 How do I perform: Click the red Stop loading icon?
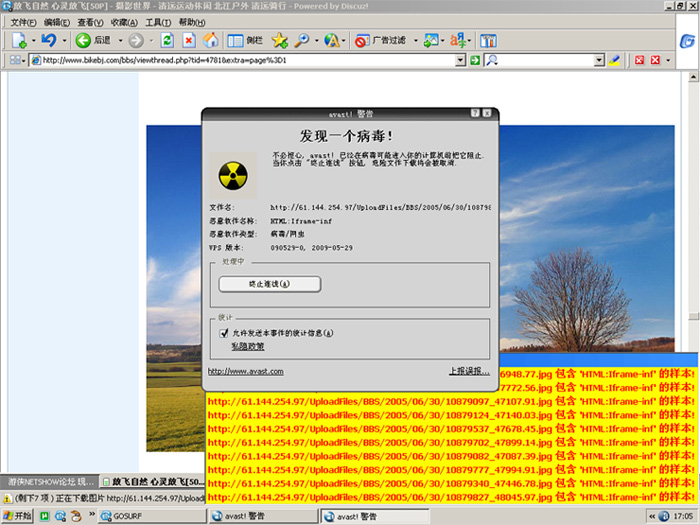[189, 41]
